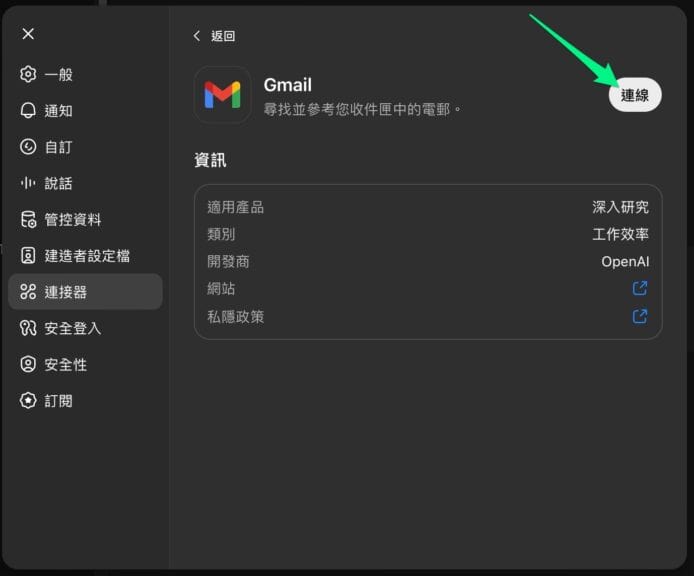
Task: Click the gear icon beside 一般
Action: click(28, 74)
